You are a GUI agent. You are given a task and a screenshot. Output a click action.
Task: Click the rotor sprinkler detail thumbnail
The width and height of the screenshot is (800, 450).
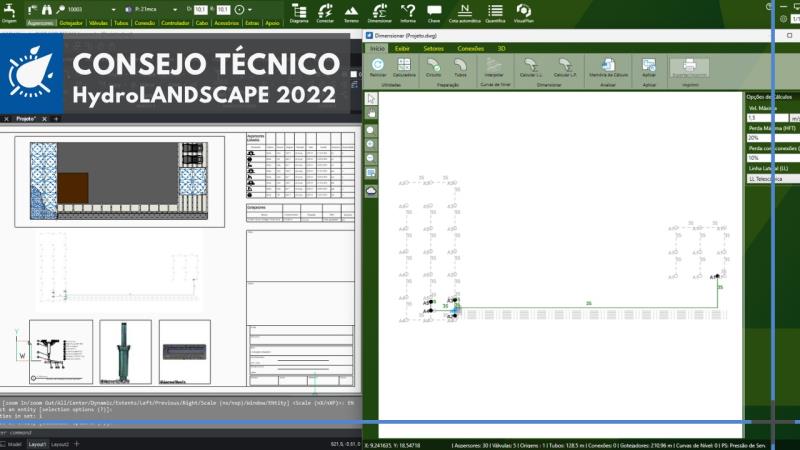126,352
